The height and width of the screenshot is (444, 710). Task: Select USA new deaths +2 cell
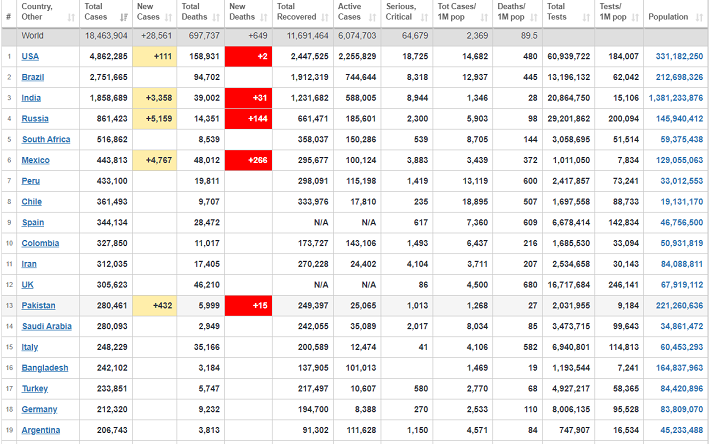[248, 57]
